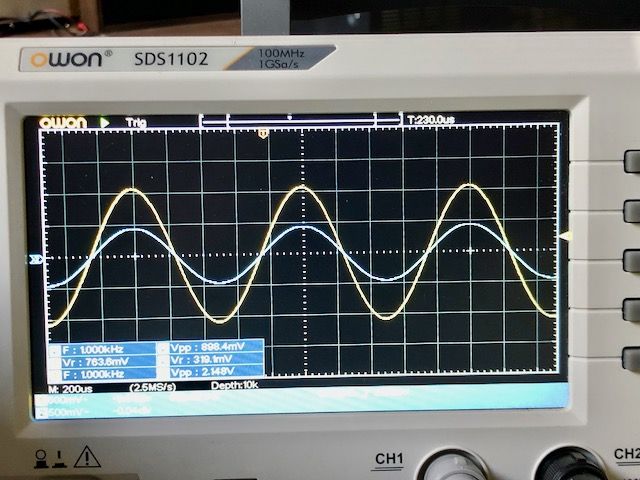640x480 pixels.
Task: Click the warning triangle symbol below the screen
Action: click(x=88, y=457)
